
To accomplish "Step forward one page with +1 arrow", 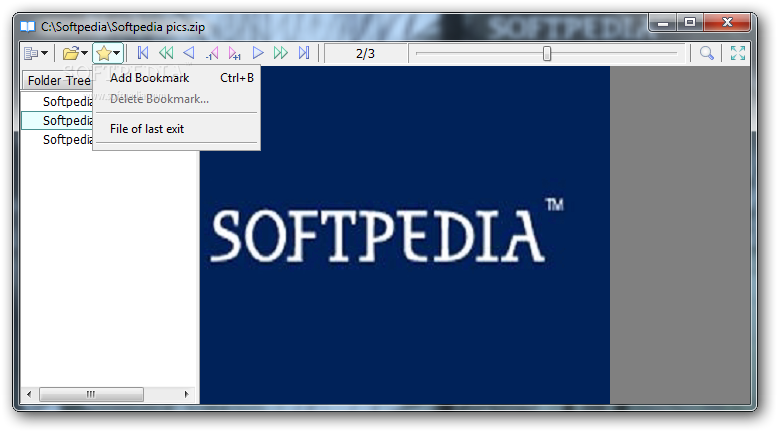I will (x=234, y=53).
